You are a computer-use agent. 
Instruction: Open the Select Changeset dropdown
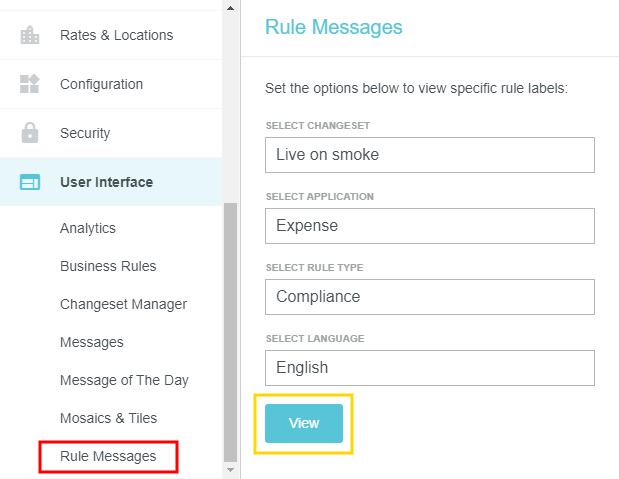pyautogui.click(x=429, y=155)
